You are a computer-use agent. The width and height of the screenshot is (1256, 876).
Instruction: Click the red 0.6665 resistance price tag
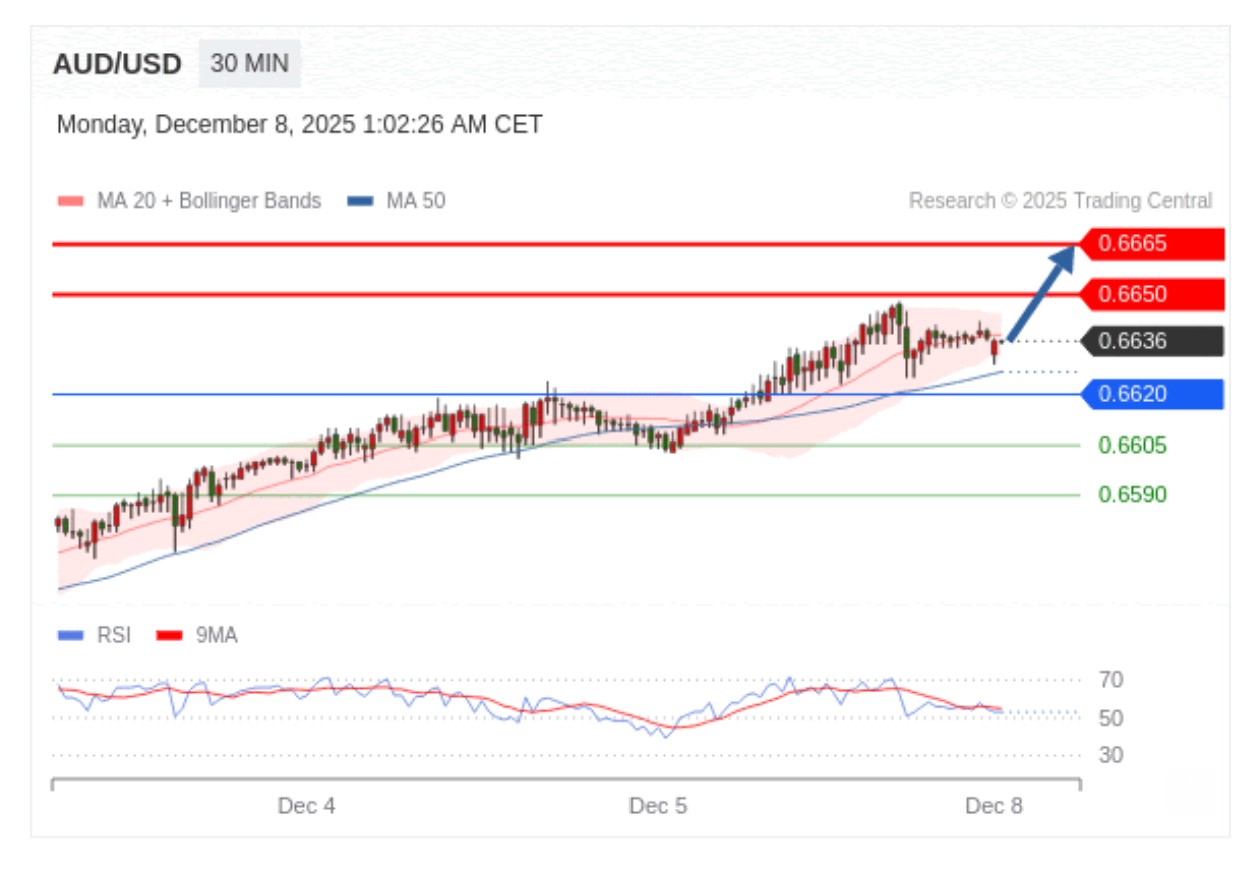1152,243
